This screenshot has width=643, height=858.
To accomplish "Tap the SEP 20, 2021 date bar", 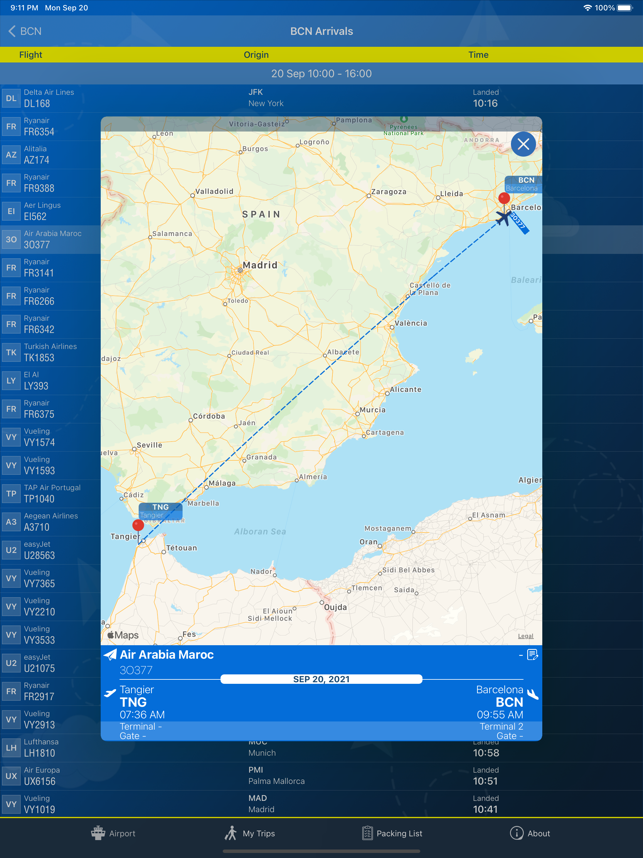I will [321, 679].
